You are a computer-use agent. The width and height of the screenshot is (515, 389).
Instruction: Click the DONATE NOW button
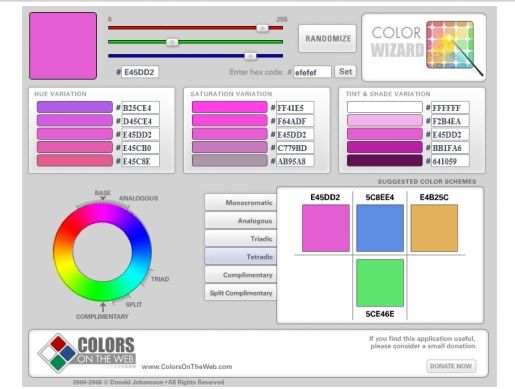tap(451, 366)
